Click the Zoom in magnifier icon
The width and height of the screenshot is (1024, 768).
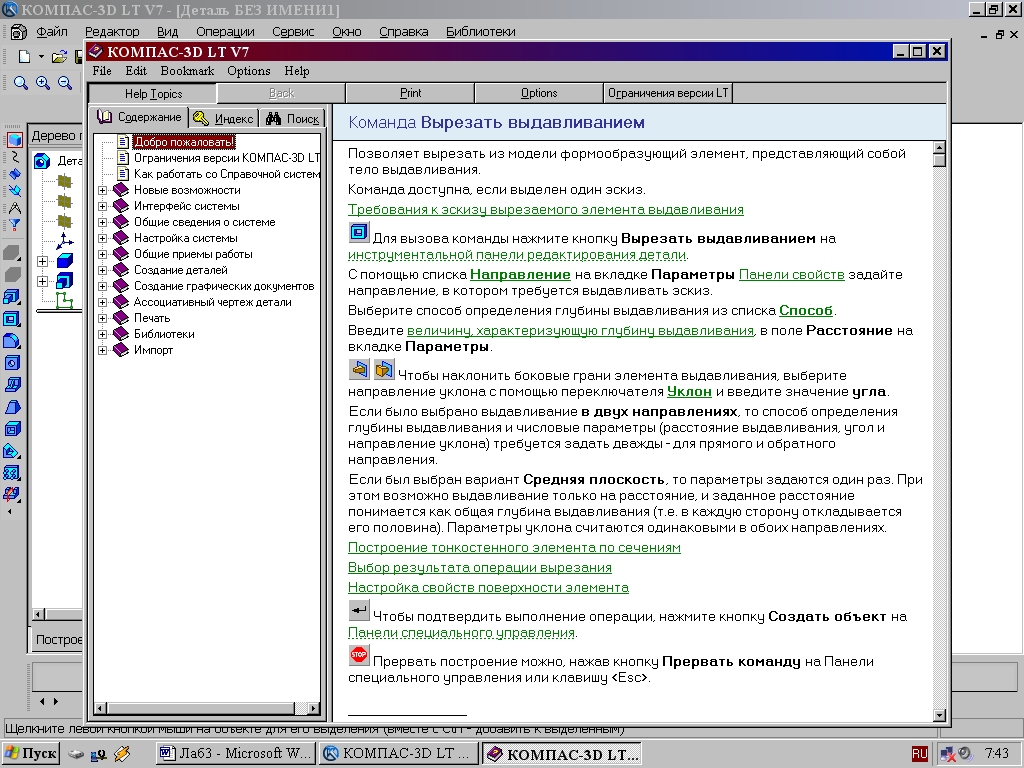43,83
